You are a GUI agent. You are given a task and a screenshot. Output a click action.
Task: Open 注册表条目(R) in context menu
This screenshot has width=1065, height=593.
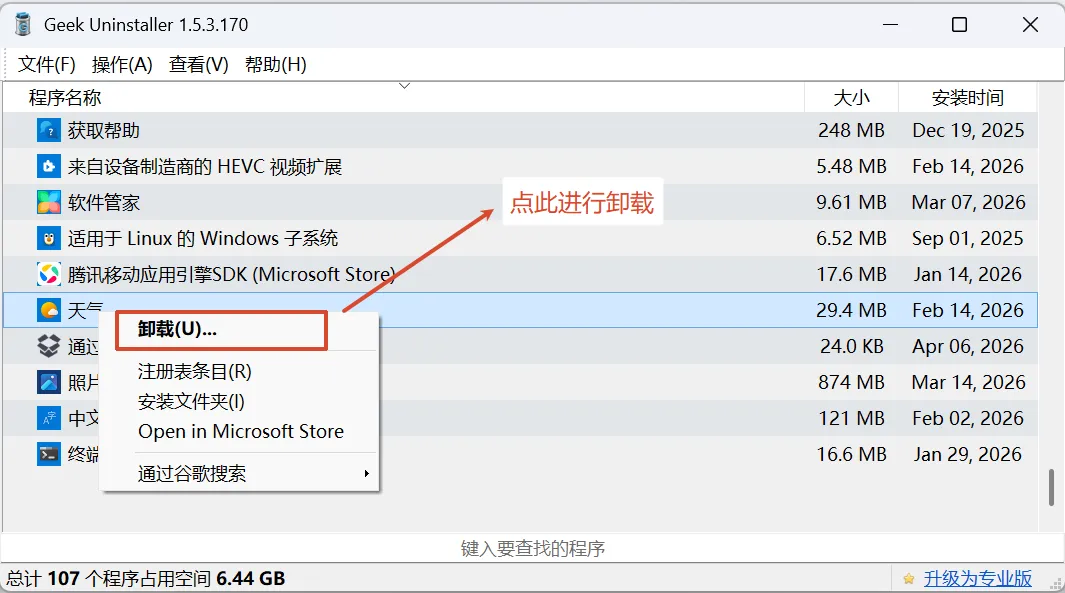pos(195,372)
